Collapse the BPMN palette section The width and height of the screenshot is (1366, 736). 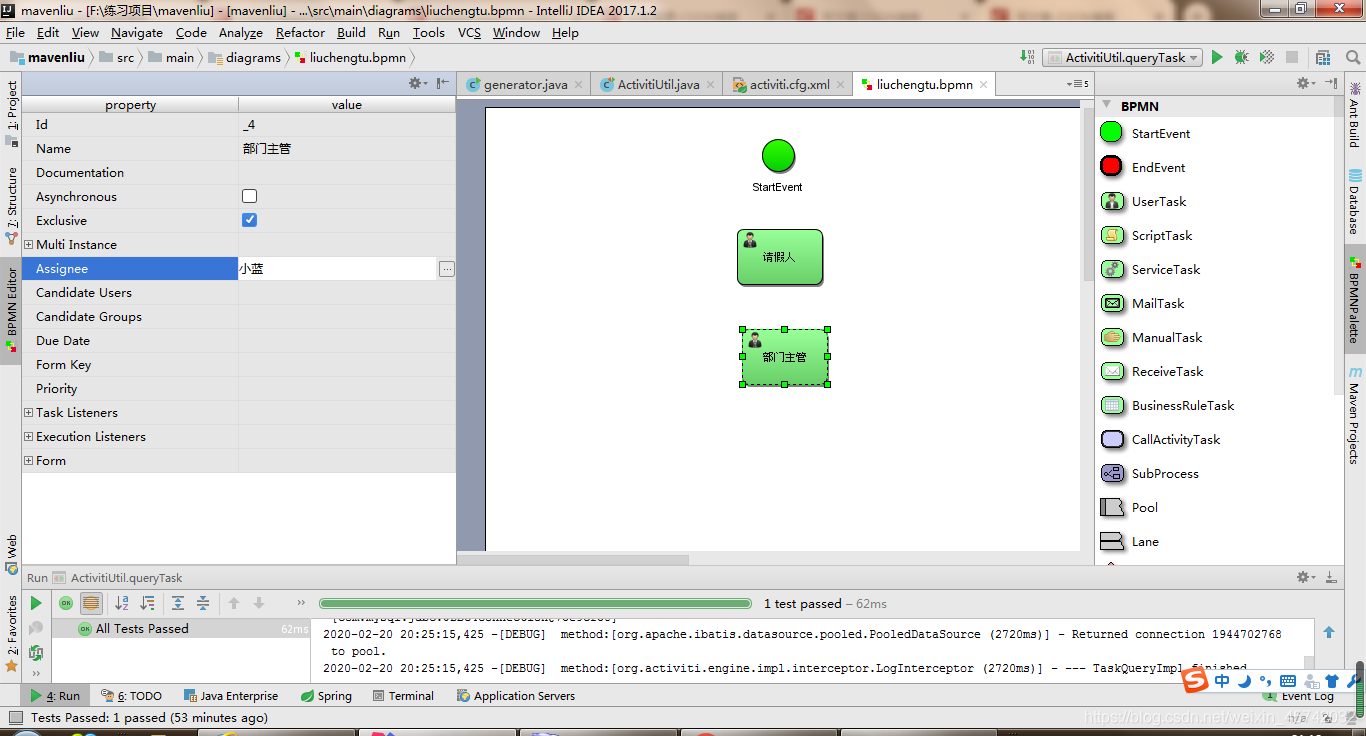(1107, 105)
